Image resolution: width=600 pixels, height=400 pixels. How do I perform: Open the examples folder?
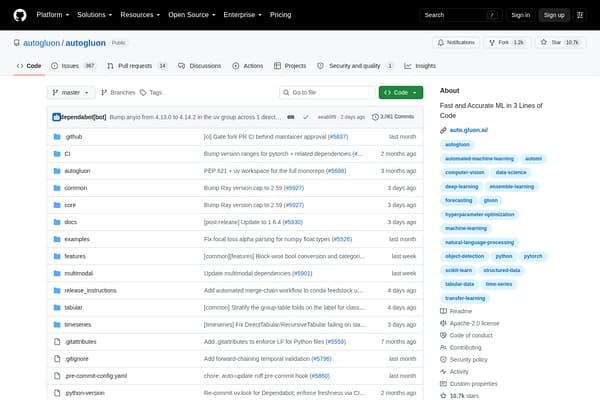tap(77, 239)
